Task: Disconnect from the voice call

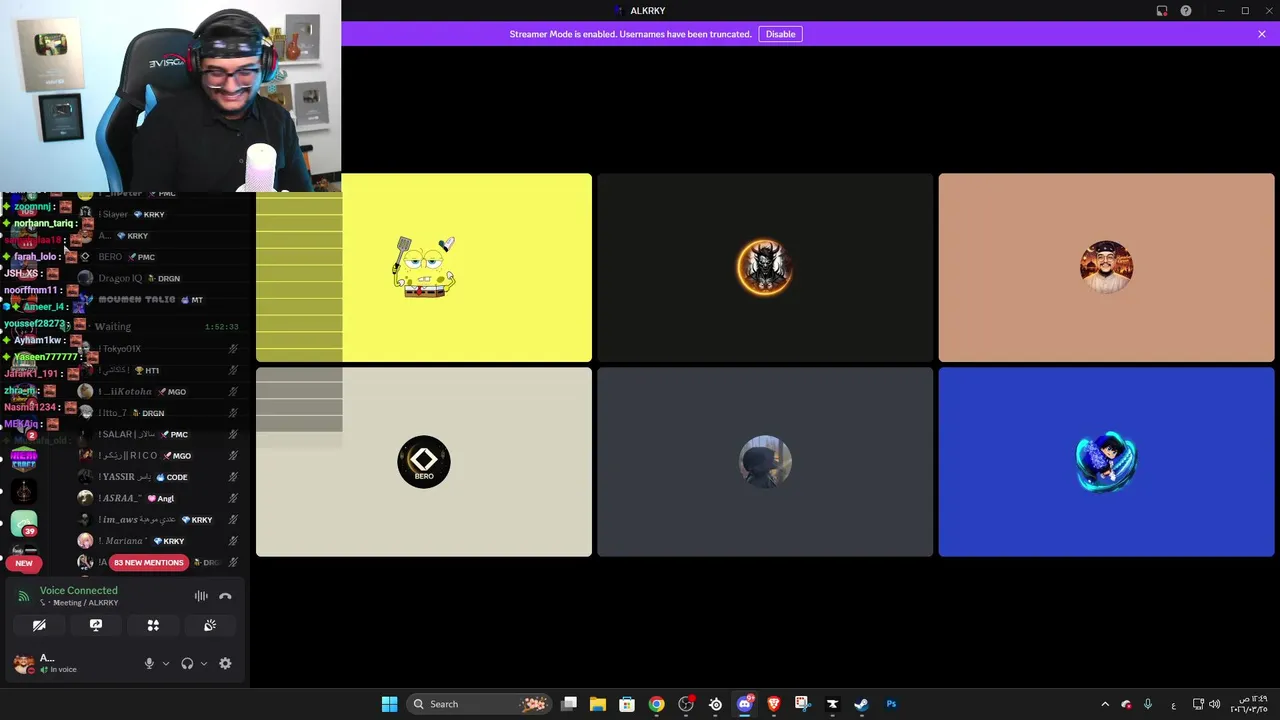Action: (x=225, y=596)
